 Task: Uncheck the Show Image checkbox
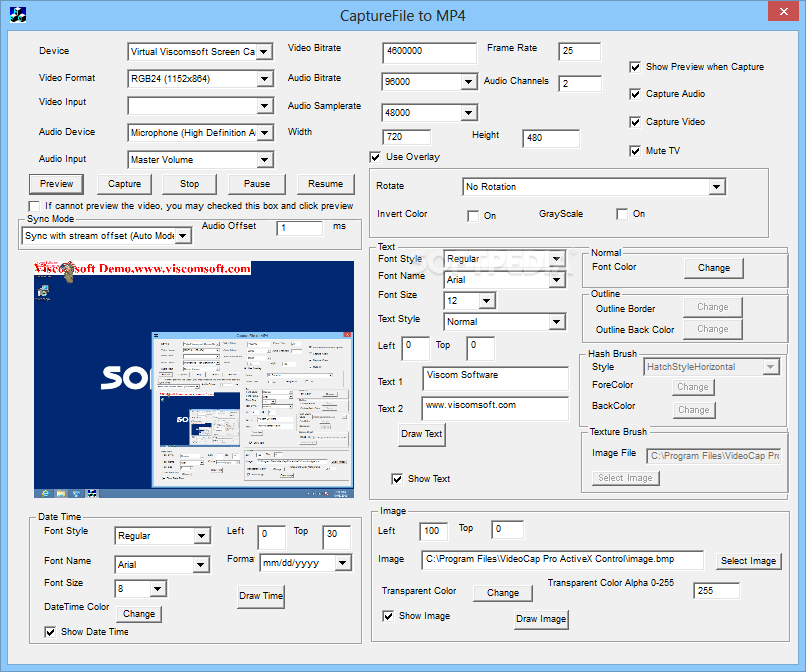click(x=388, y=616)
